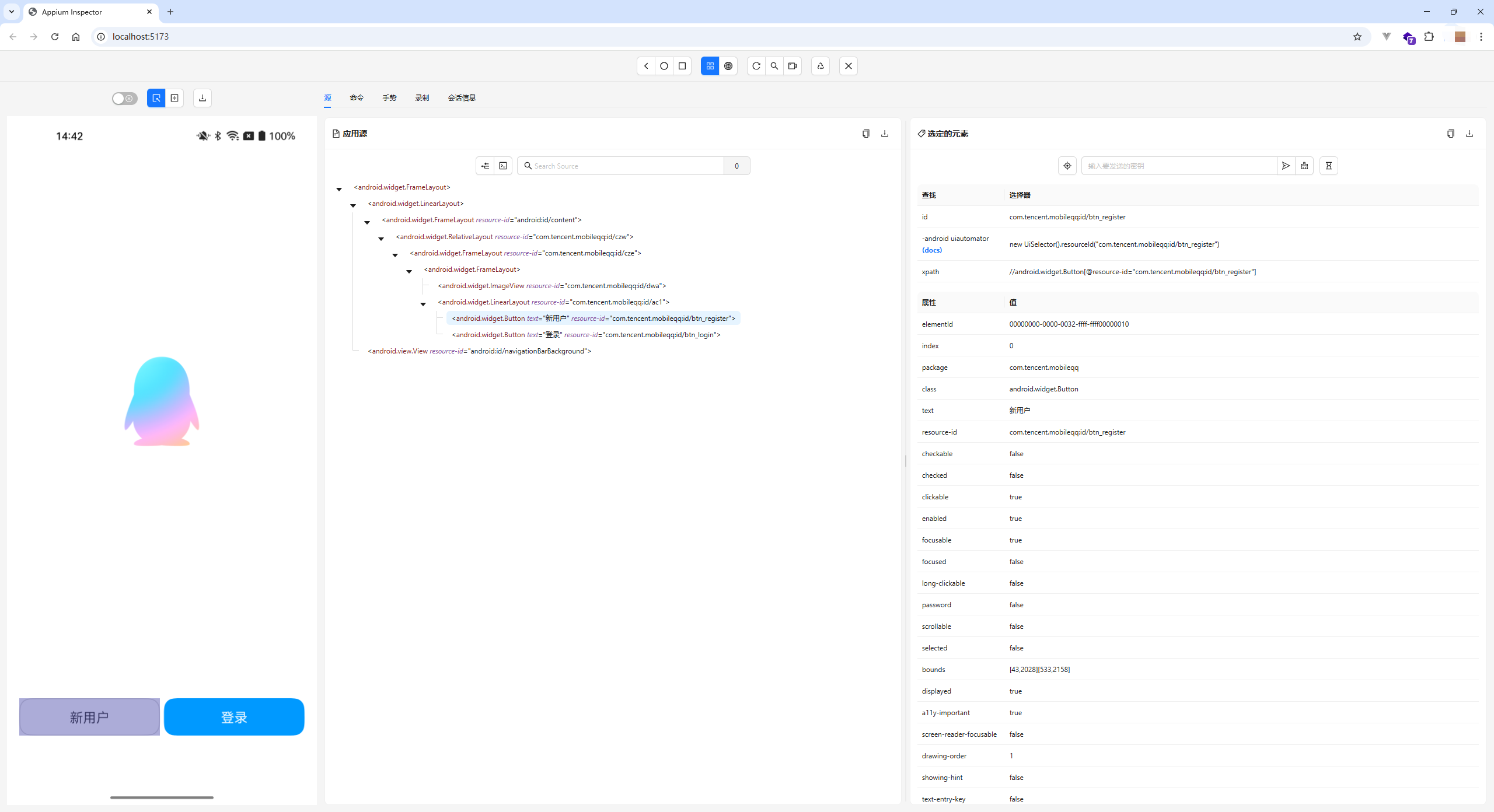Enable select elements mode

click(x=156, y=98)
